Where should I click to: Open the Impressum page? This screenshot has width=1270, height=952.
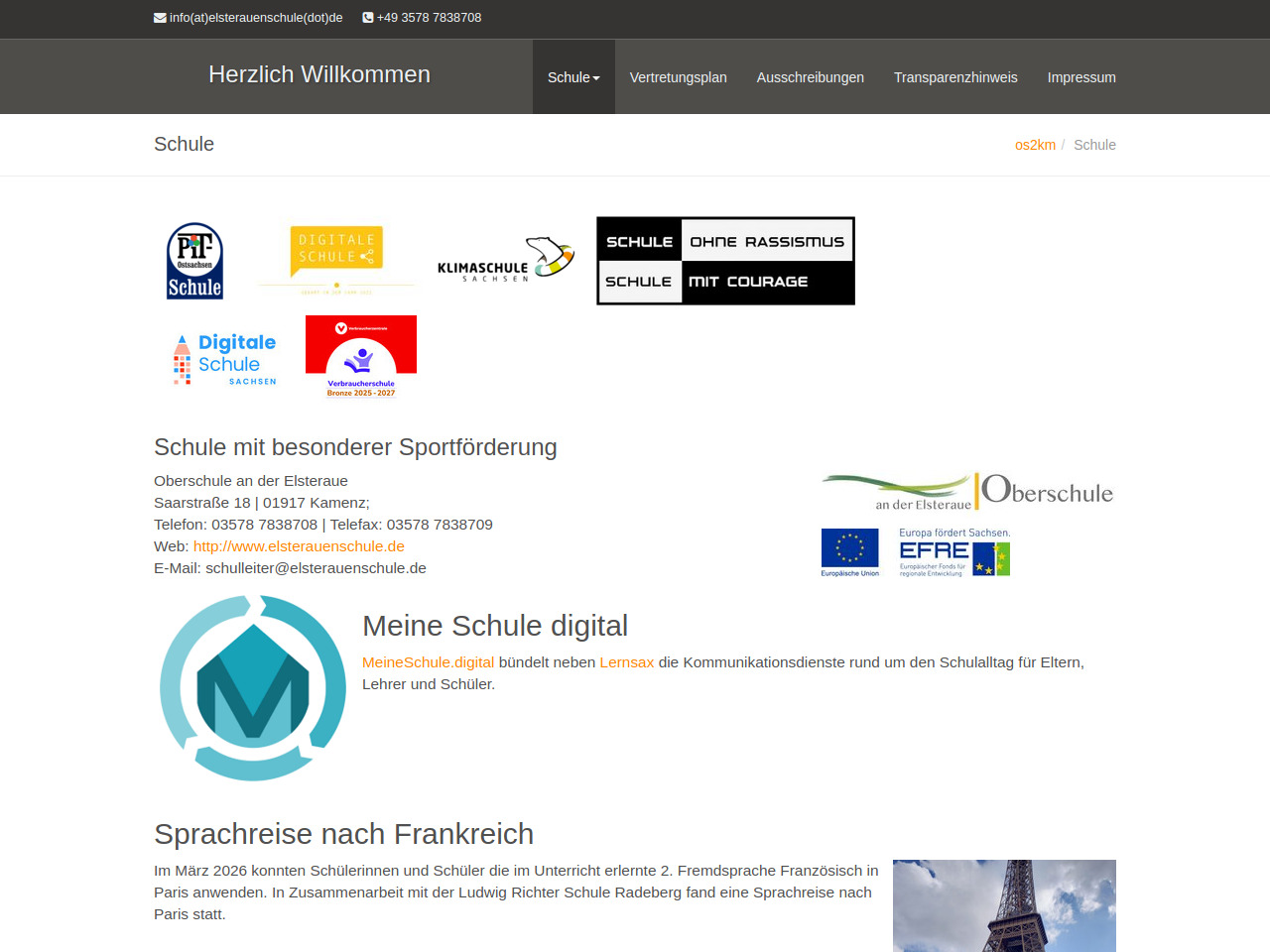click(x=1081, y=77)
